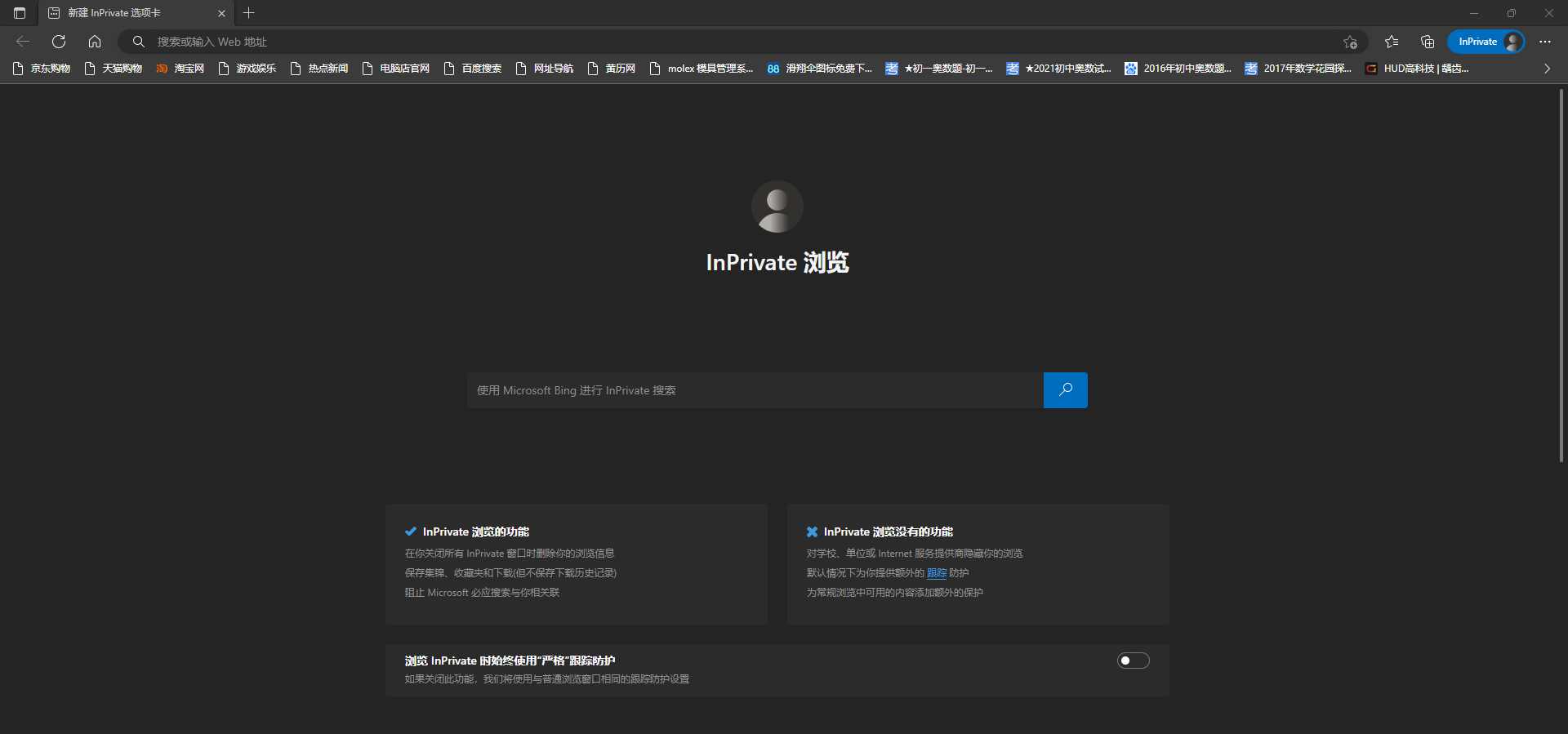Open the 跟踪 tracking prevention link

[937, 573]
